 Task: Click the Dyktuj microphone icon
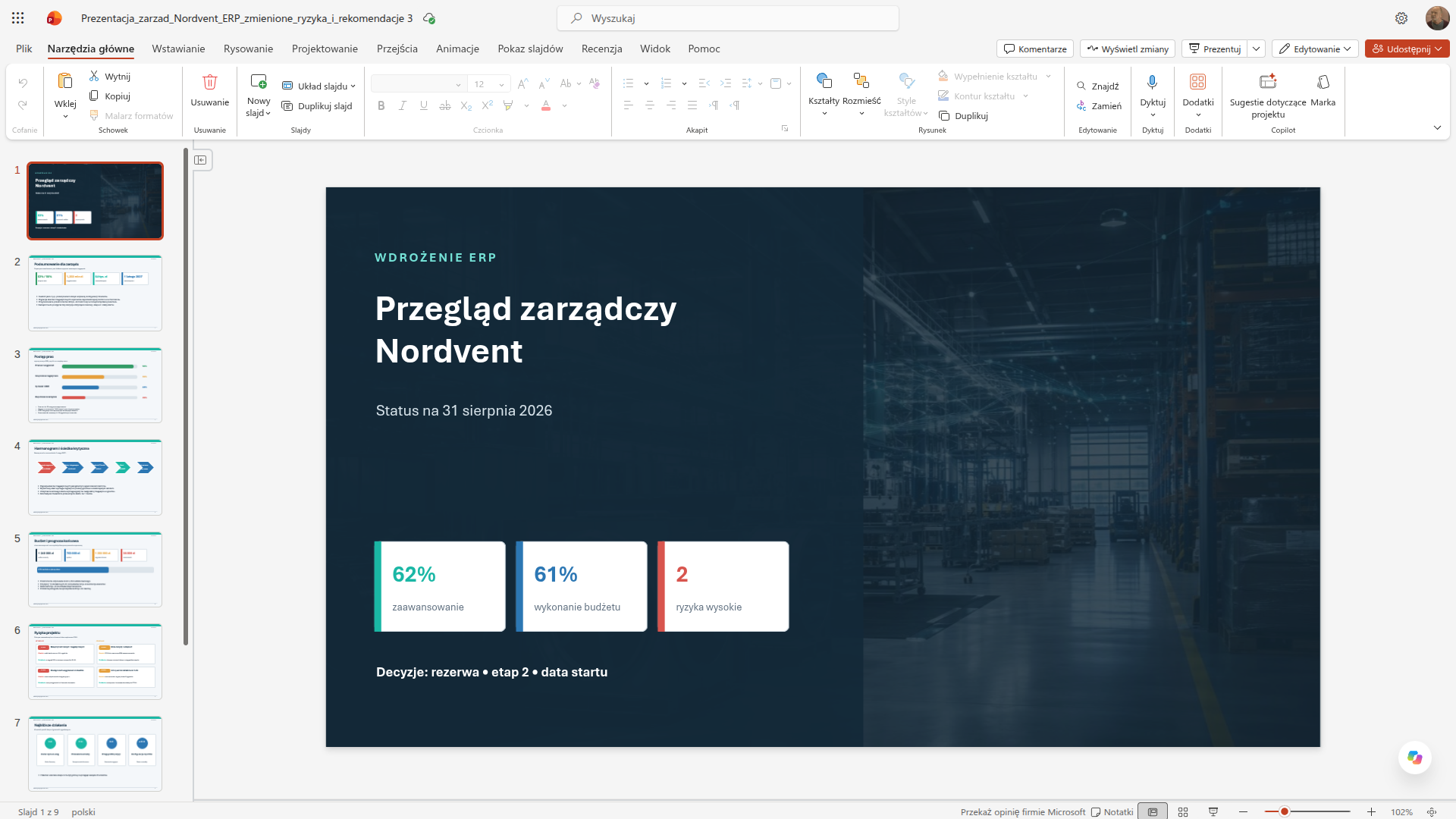pyautogui.click(x=1153, y=82)
